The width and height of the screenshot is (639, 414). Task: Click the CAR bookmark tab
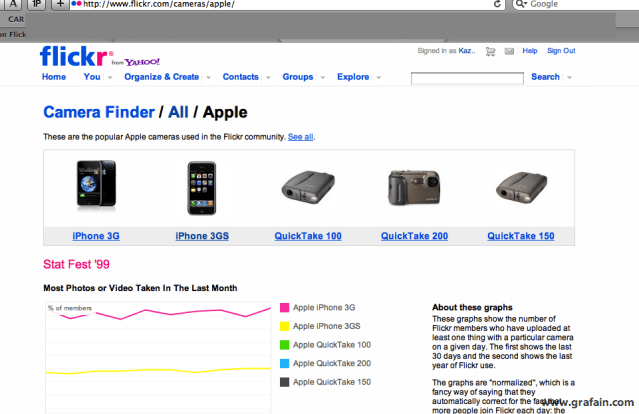(x=16, y=19)
